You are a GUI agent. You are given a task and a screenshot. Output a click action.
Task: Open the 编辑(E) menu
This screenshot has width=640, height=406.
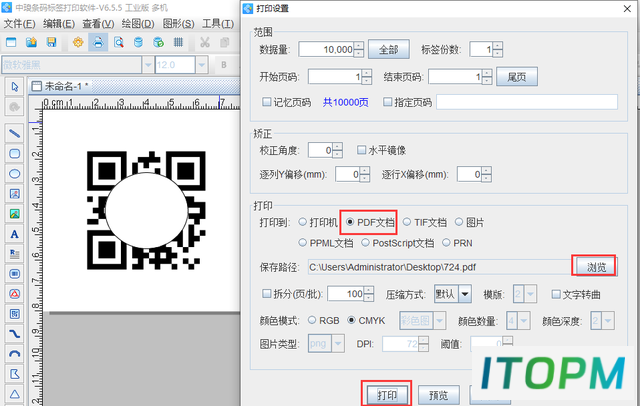[x=59, y=24]
